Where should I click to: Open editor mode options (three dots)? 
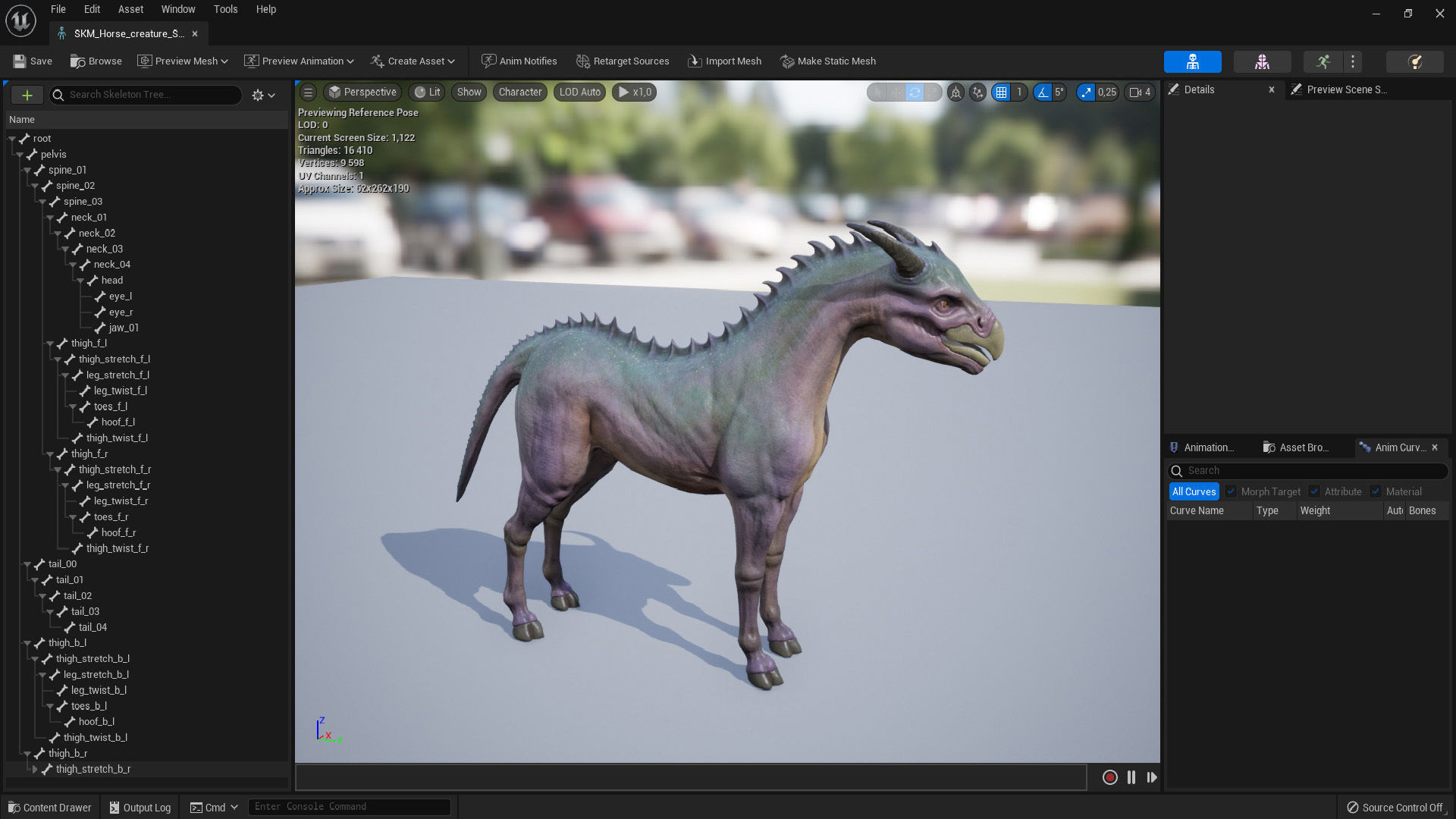click(x=1353, y=61)
